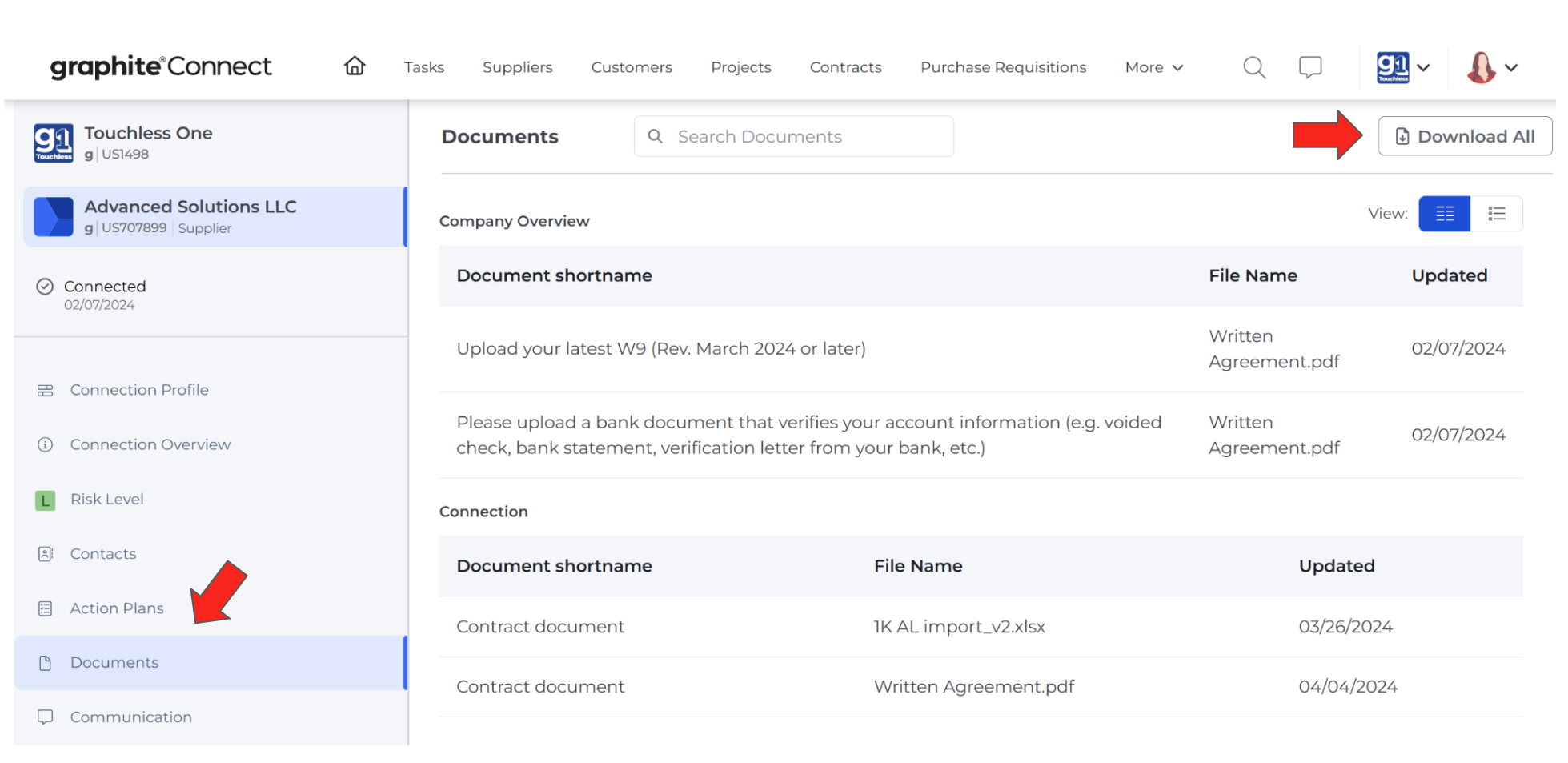Select the Advanced Solutions LLC supplier card
The height and width of the screenshot is (763, 1568).
pyautogui.click(x=215, y=217)
